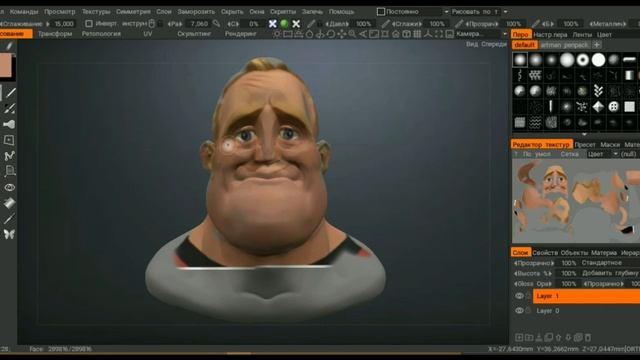The image size is (640, 360).
Task: Open the Ленты tab in brush panel
Action: click(x=582, y=35)
